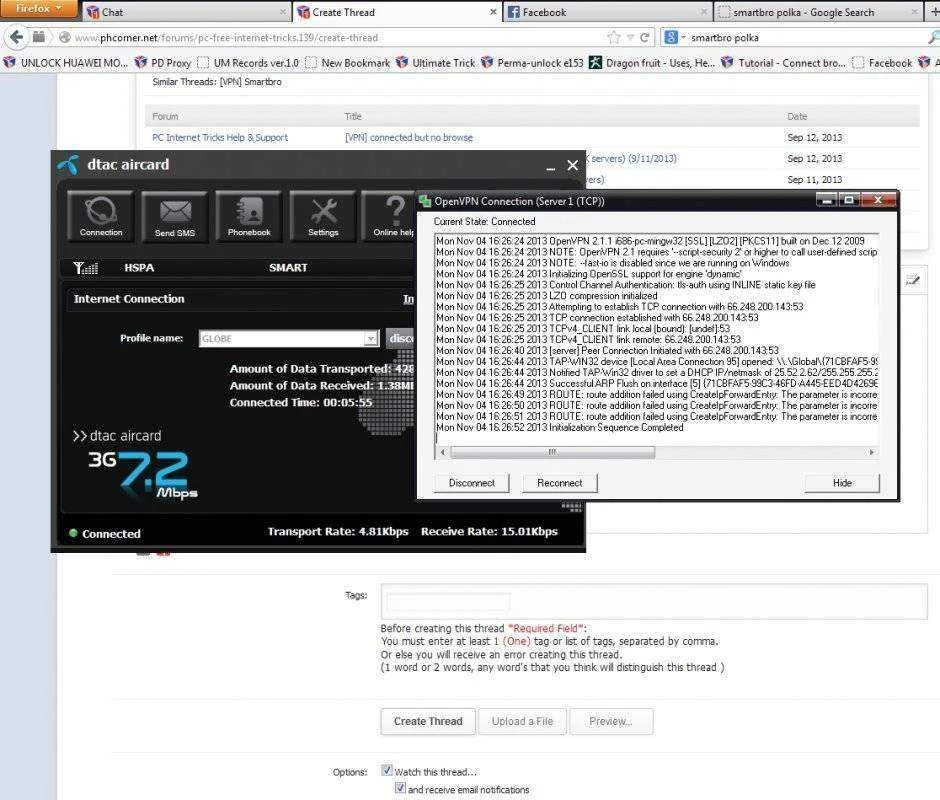Switch to the Facebook tab
The image size is (940, 800).
click(607, 12)
